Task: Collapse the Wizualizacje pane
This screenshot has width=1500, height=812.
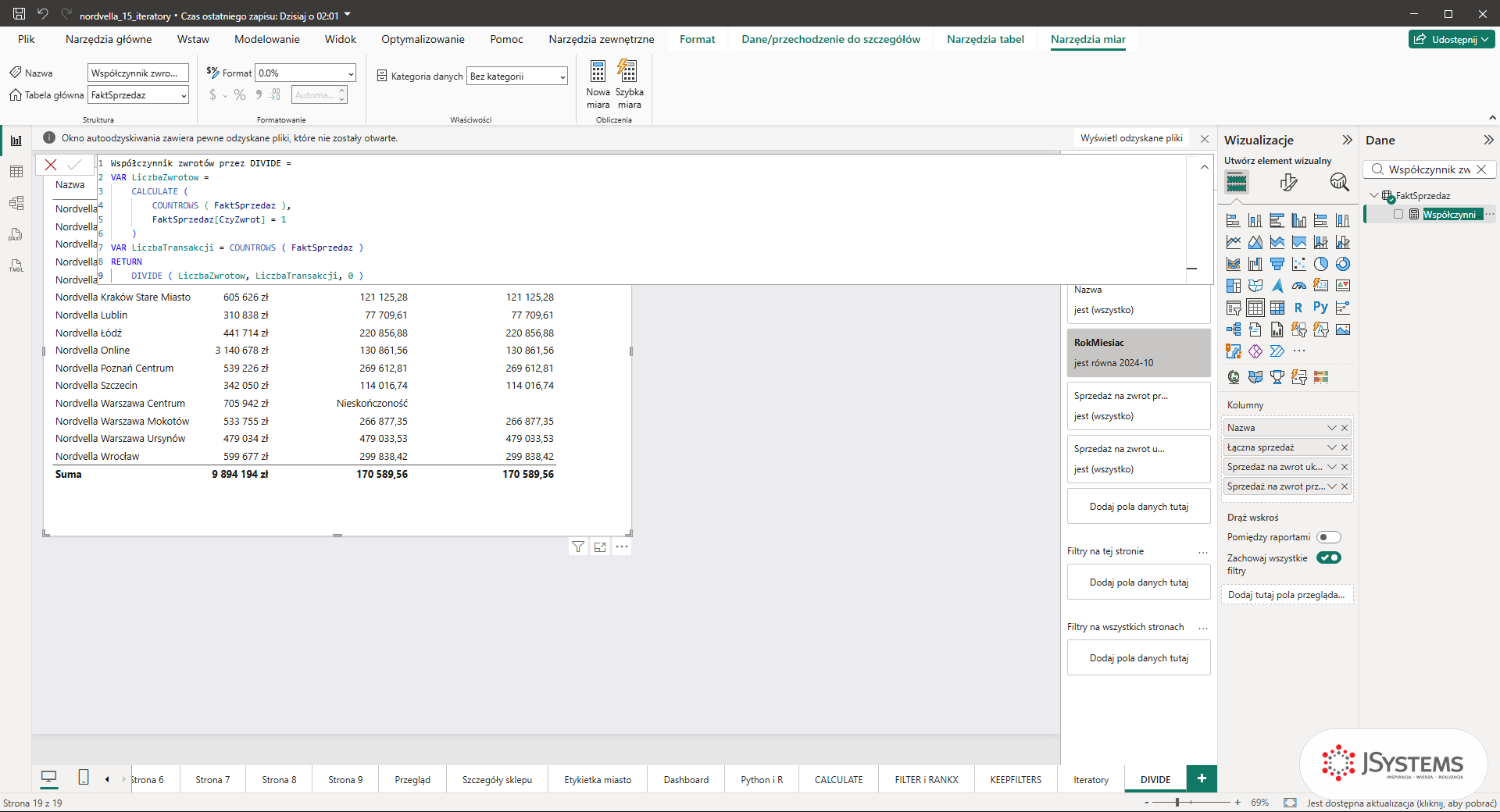Action: pos(1347,141)
